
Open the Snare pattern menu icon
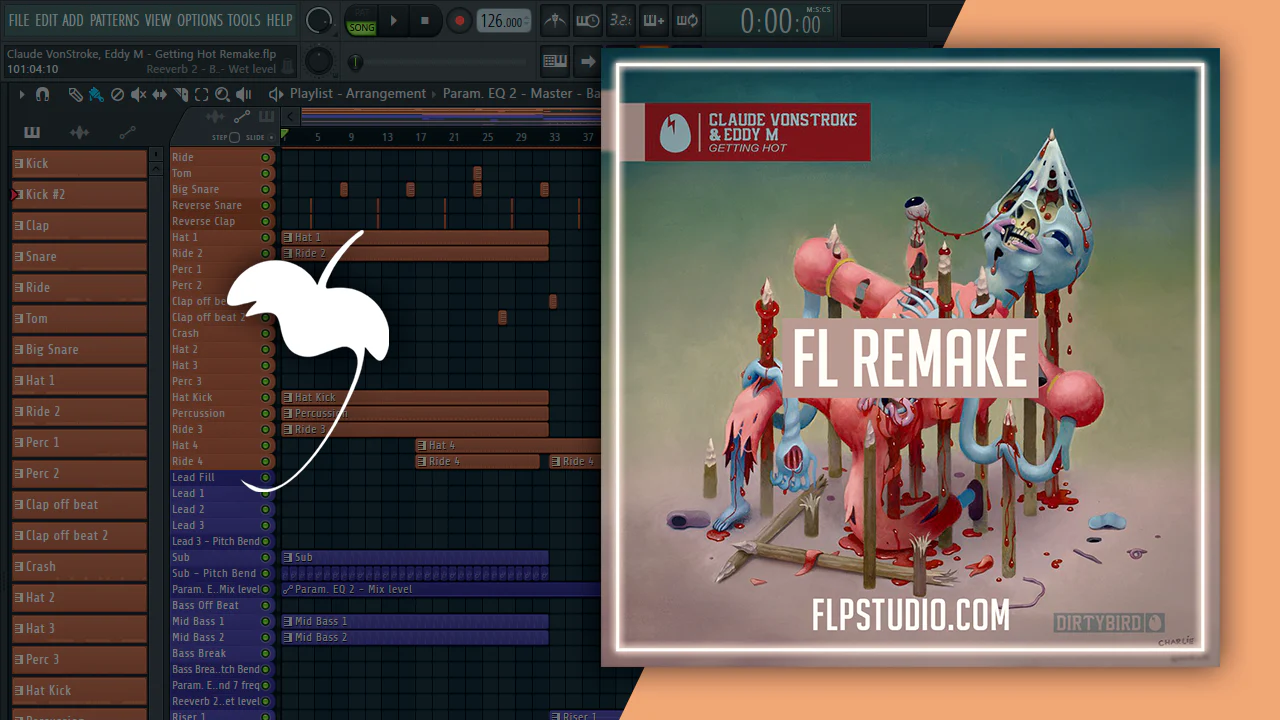tap(19, 256)
